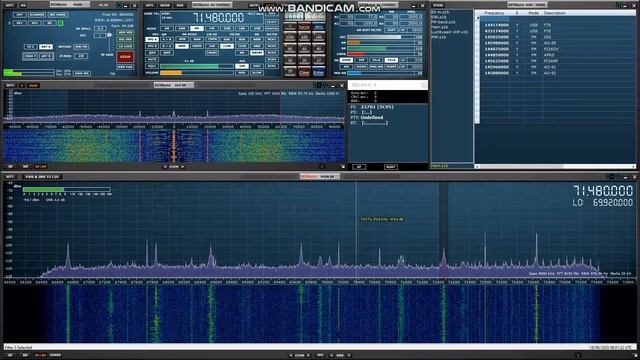Select the VFO A button

tap(152, 40)
